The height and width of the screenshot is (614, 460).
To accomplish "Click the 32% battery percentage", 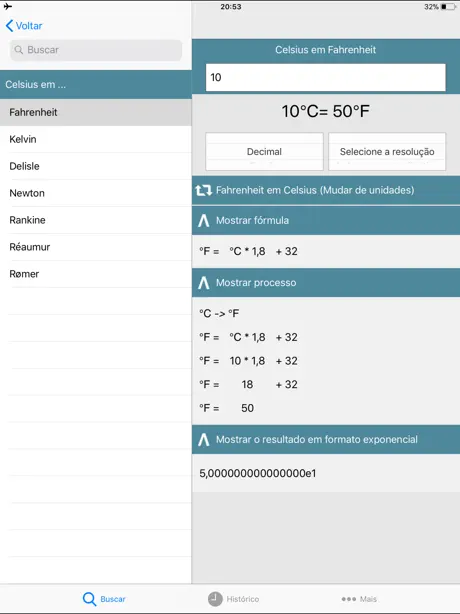I will pos(431,7).
